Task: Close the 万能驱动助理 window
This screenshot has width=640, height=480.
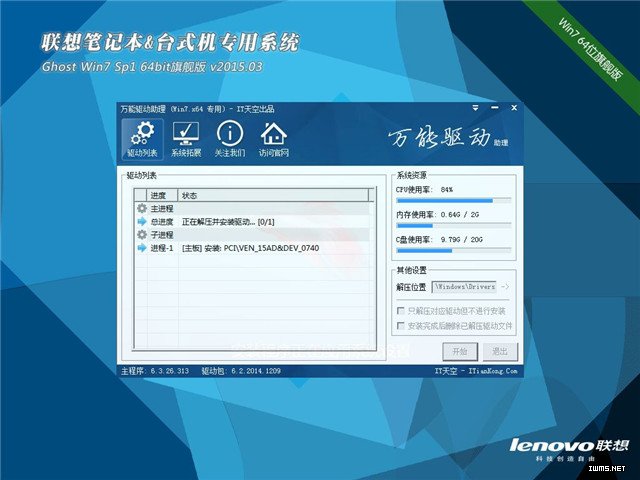Action: [514, 107]
